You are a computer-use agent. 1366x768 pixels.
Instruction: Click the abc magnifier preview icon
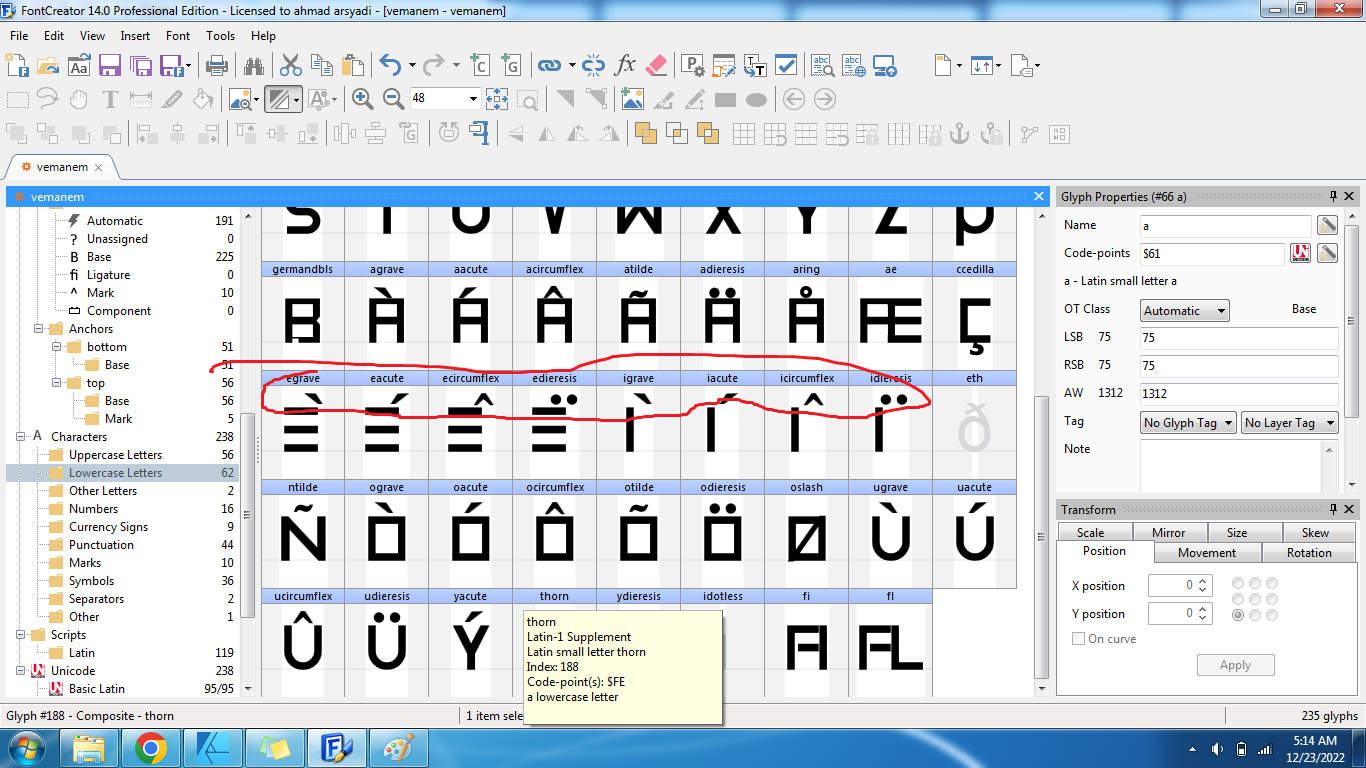pos(823,66)
